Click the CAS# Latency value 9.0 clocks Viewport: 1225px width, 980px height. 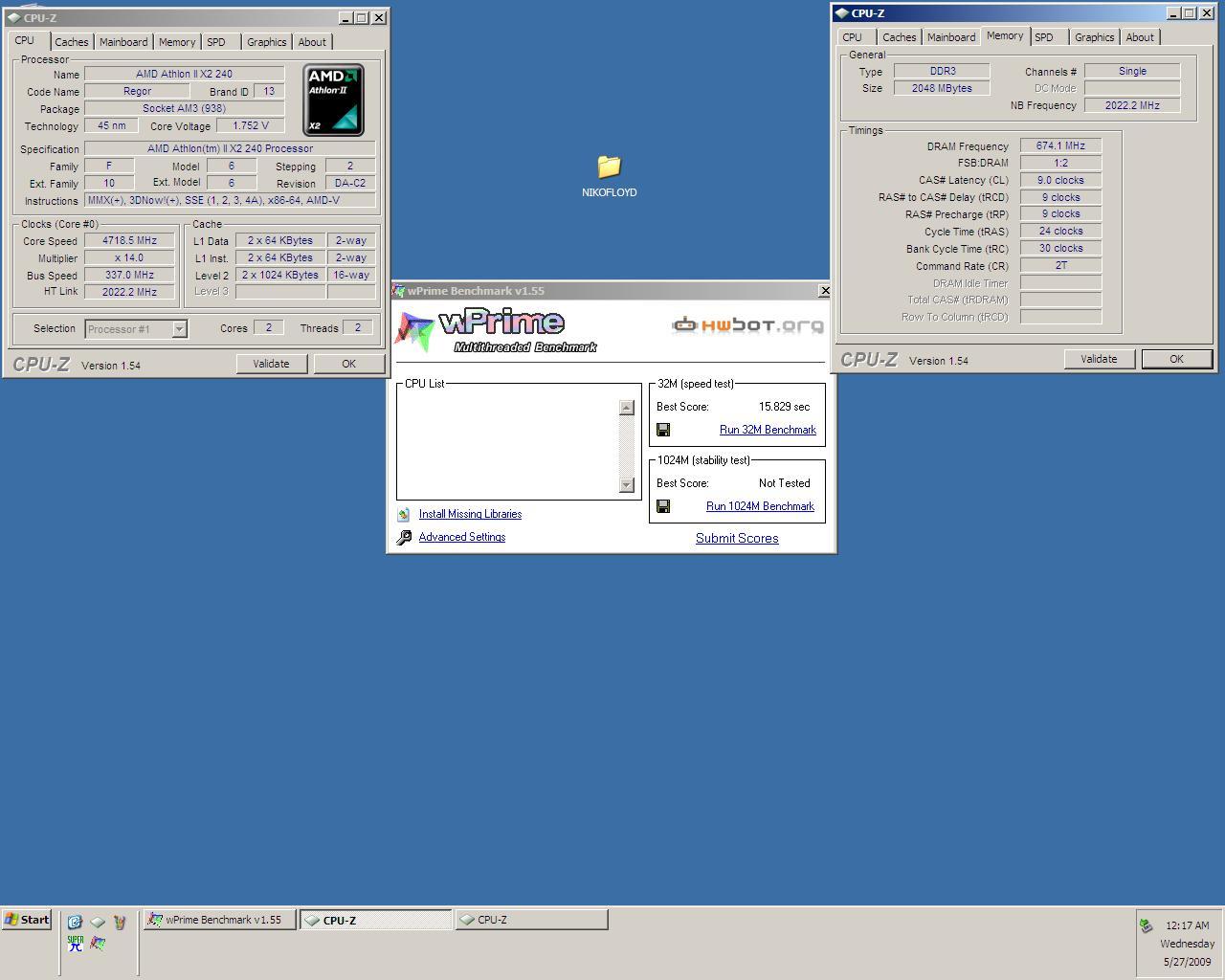pyautogui.click(x=1060, y=180)
